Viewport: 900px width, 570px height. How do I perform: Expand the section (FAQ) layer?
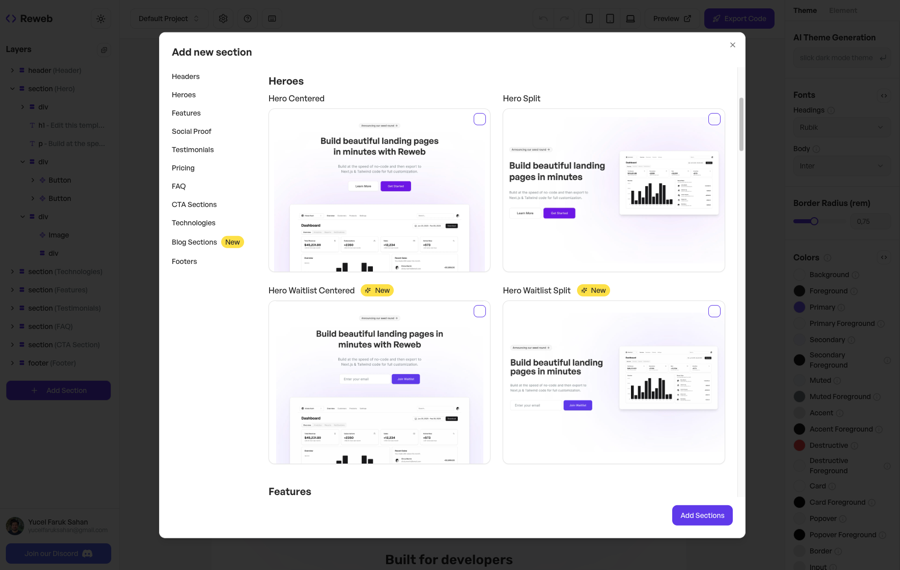pyautogui.click(x=12, y=327)
